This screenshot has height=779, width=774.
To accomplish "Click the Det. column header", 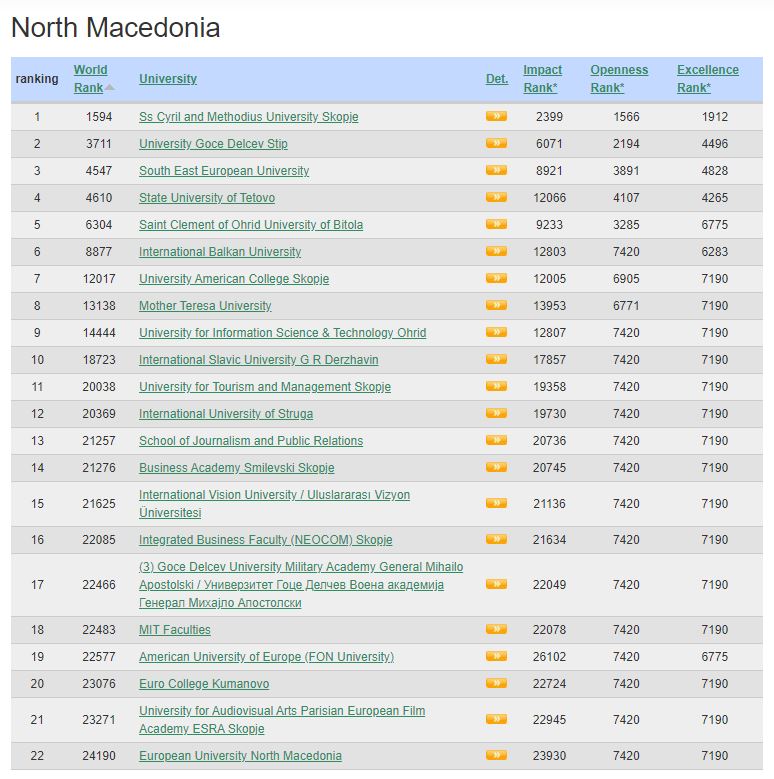I will click(x=496, y=79).
